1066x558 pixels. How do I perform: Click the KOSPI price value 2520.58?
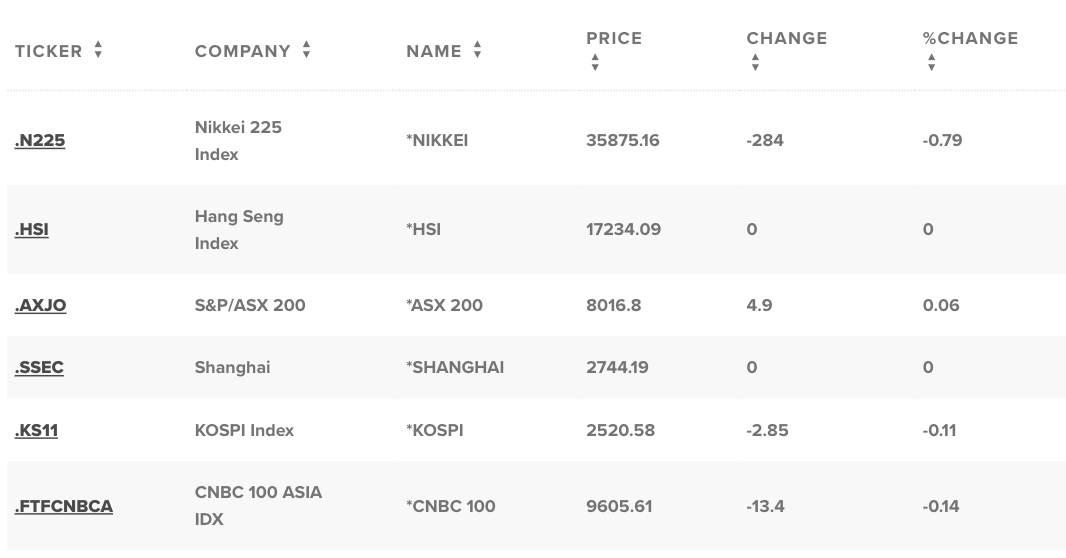coord(621,431)
